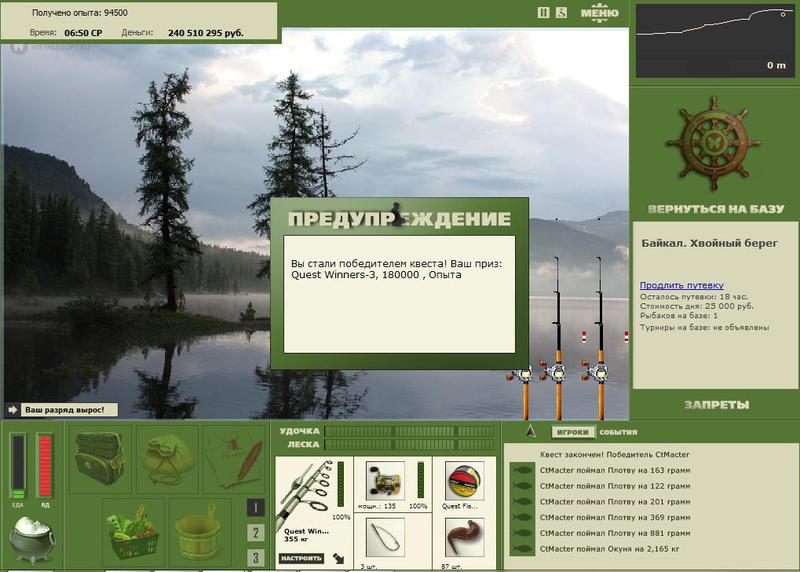Click the depth profile map
The height and width of the screenshot is (572, 800).
click(714, 41)
